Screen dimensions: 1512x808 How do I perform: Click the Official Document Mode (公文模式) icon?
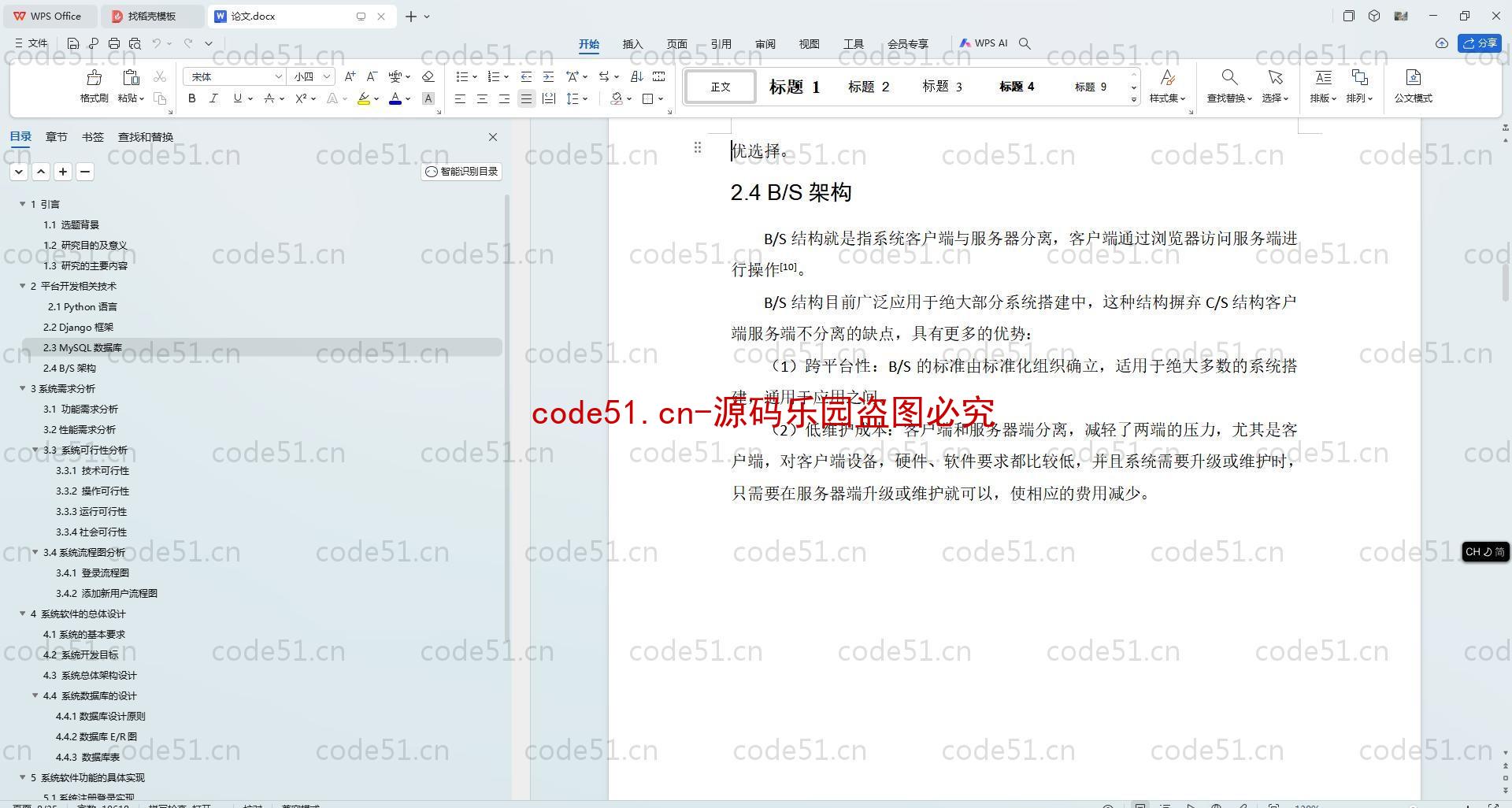pyautogui.click(x=1413, y=77)
